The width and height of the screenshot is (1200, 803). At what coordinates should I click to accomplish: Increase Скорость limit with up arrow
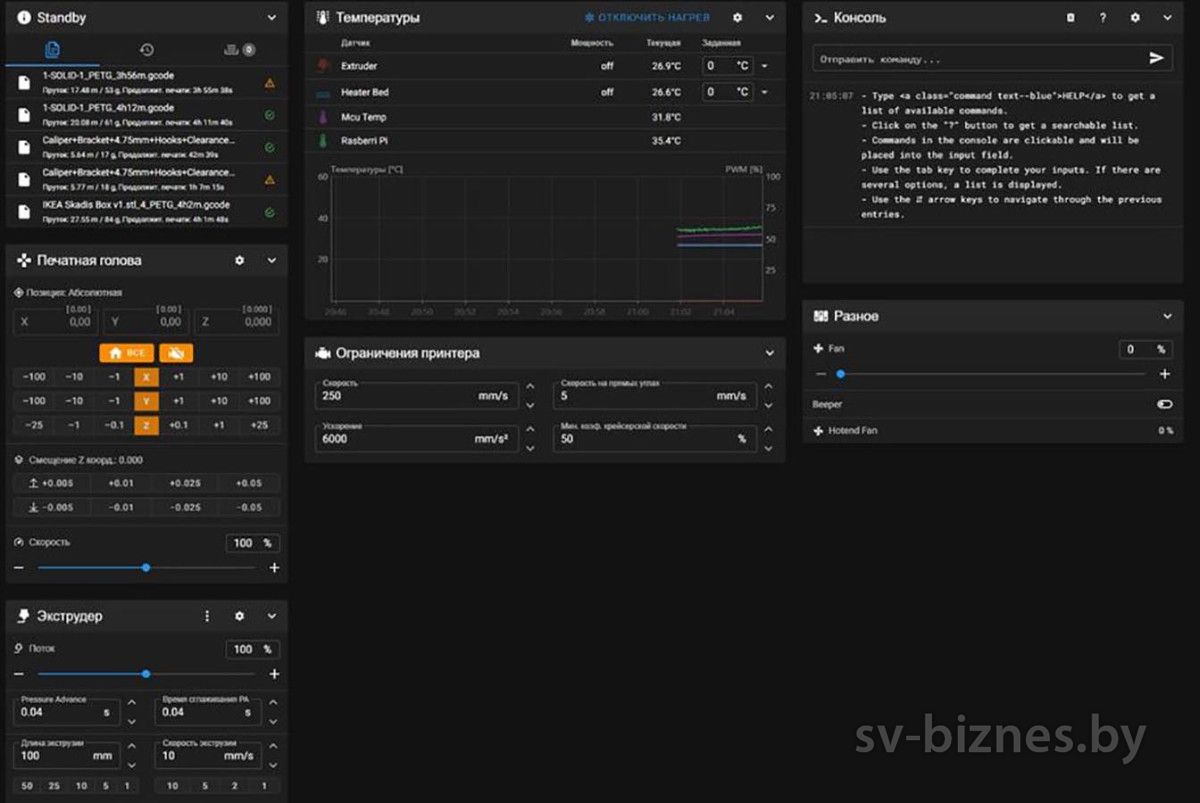point(530,388)
